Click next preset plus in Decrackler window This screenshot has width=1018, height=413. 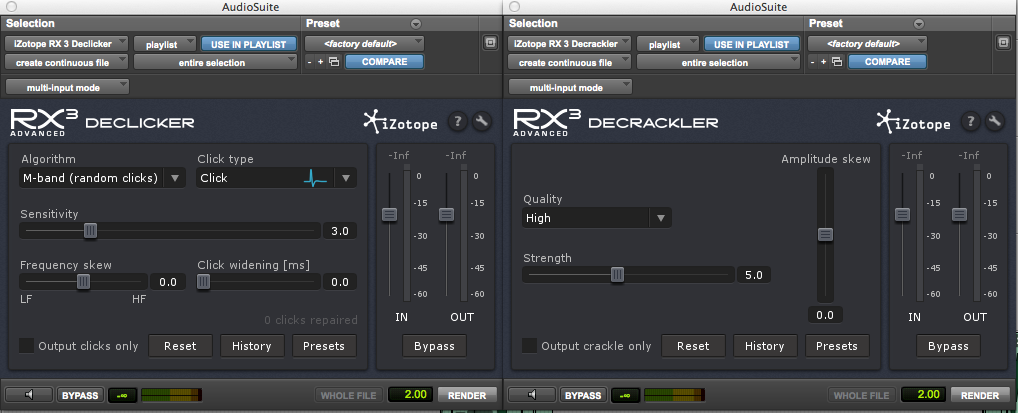click(x=824, y=62)
